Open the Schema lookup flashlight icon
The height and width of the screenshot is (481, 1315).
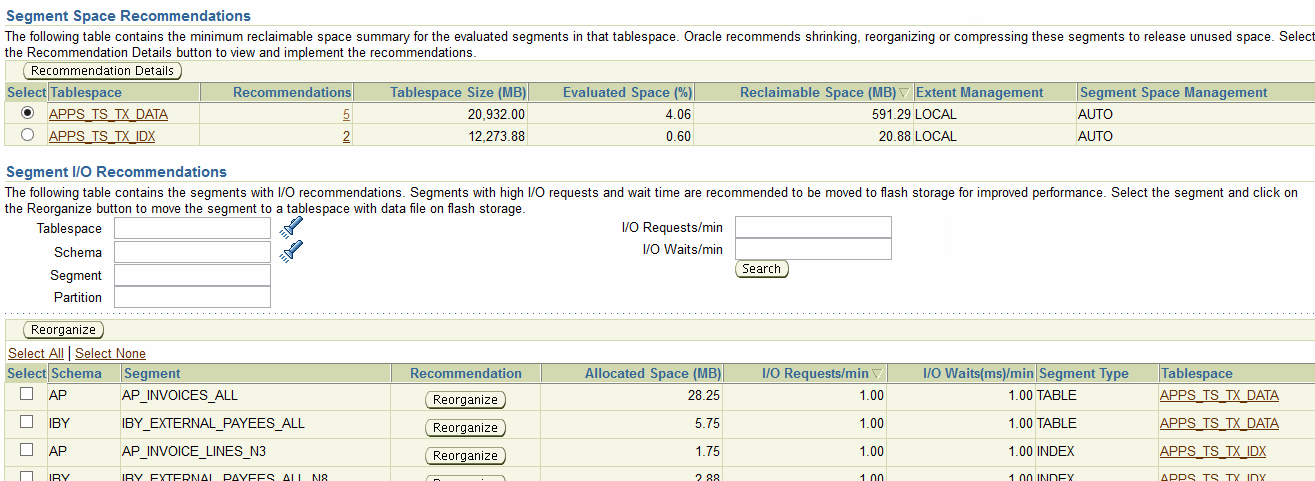tap(291, 252)
